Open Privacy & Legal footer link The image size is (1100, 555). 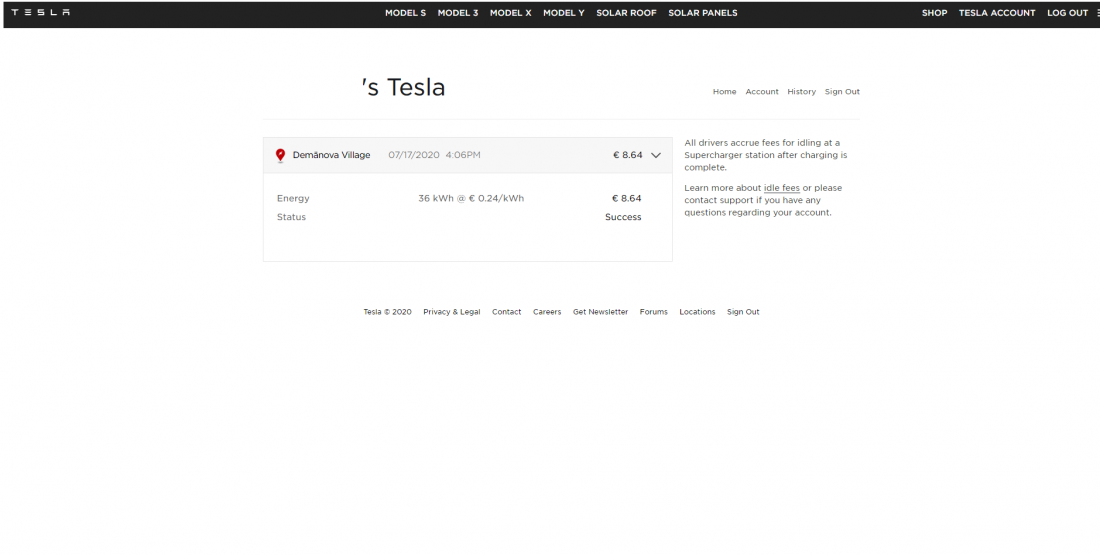tap(452, 312)
